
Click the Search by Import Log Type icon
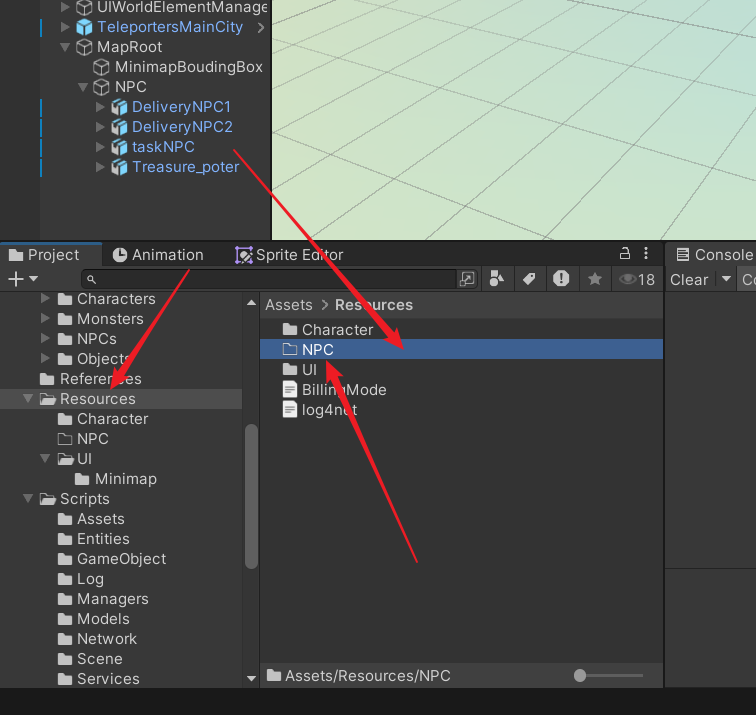coord(562,279)
